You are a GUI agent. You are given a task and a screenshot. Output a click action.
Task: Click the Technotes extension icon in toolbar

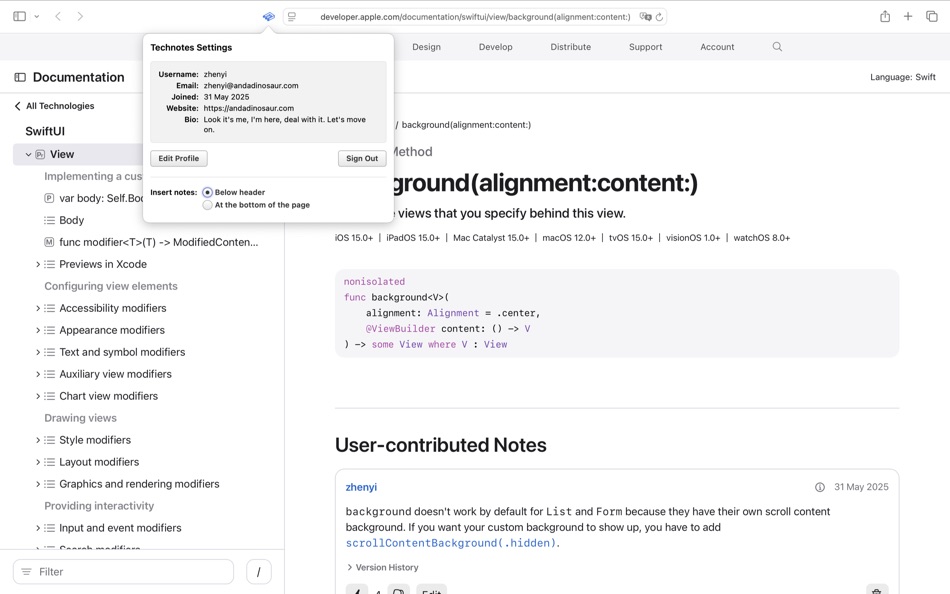(x=268, y=16)
